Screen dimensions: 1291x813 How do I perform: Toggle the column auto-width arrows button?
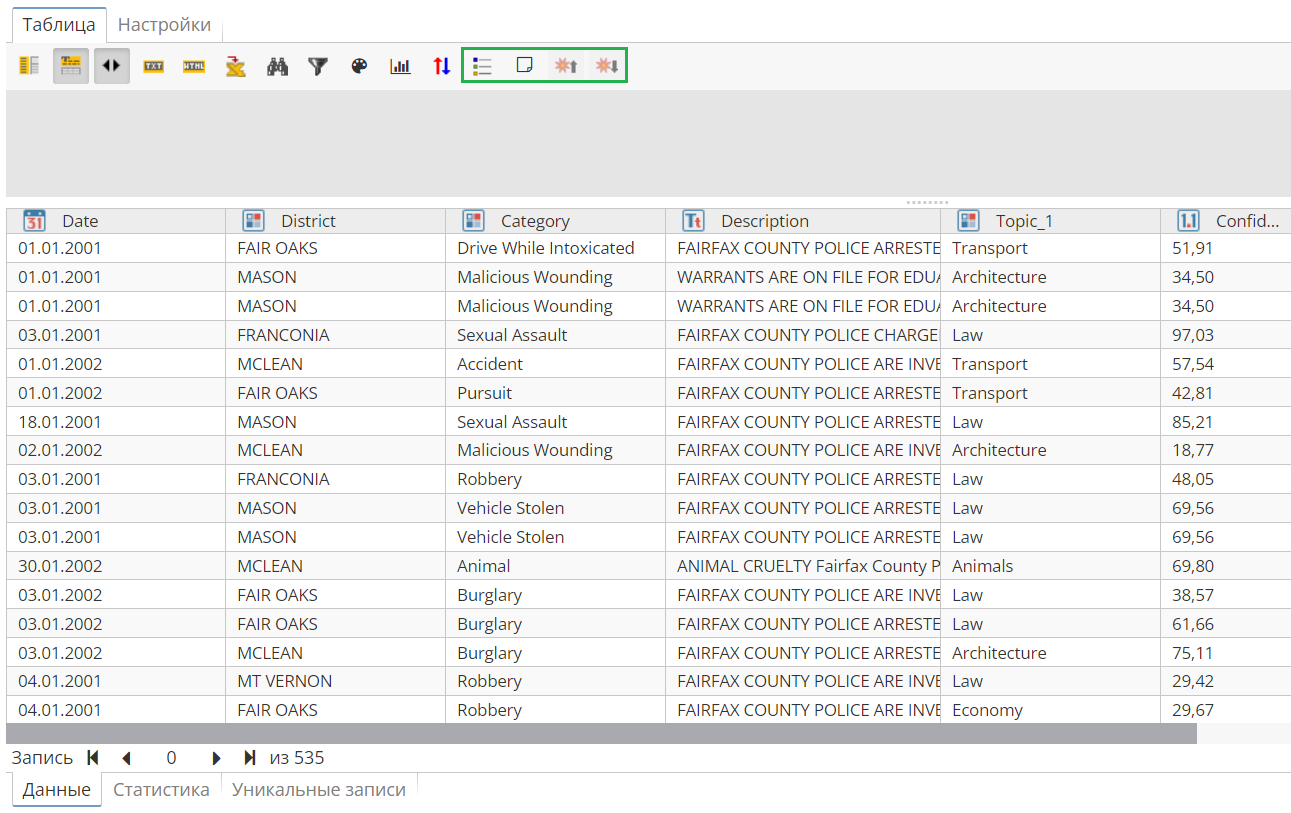112,66
